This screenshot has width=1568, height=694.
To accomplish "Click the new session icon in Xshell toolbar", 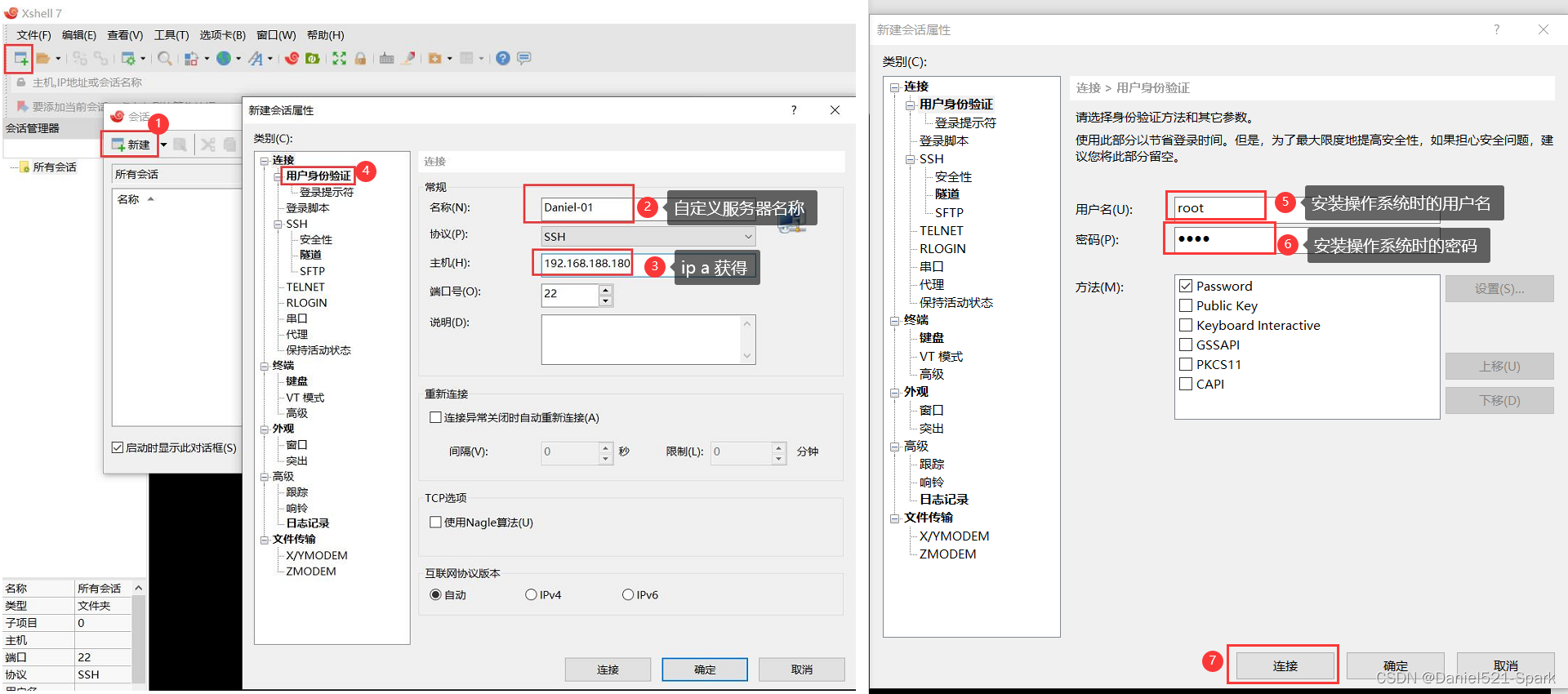I will [x=20, y=58].
